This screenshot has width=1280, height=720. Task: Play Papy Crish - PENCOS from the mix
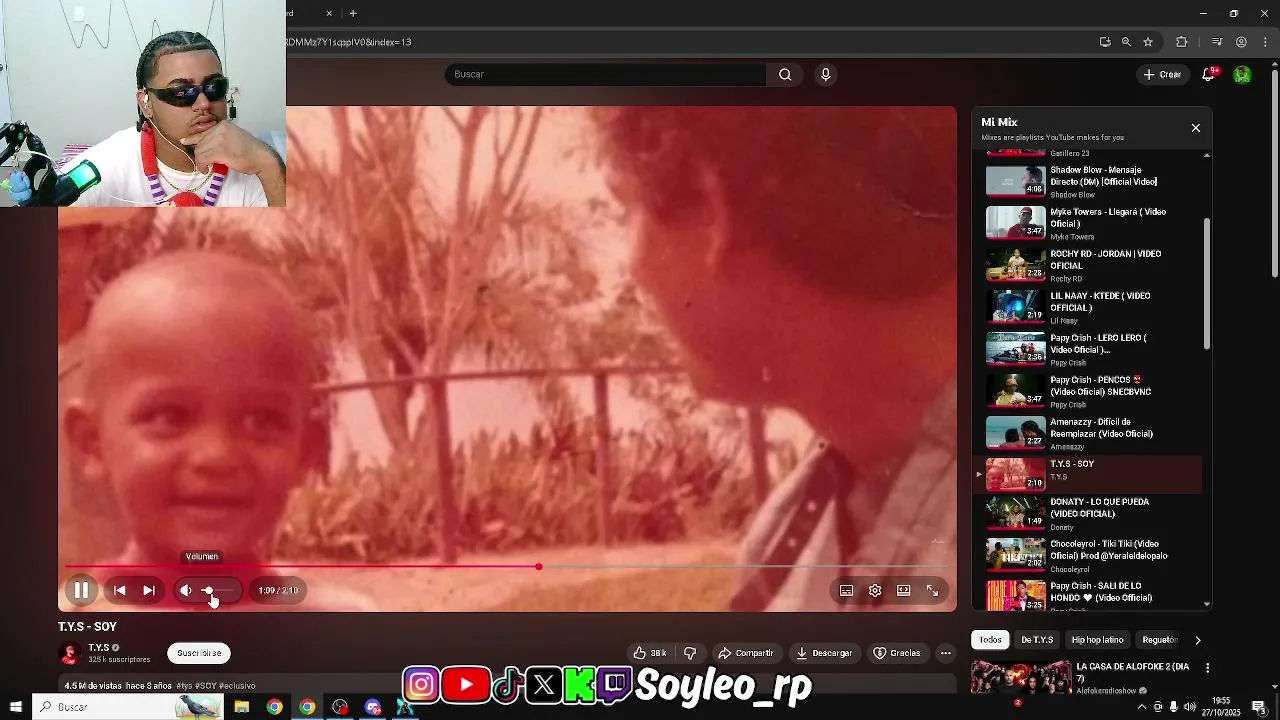[x=1092, y=391]
